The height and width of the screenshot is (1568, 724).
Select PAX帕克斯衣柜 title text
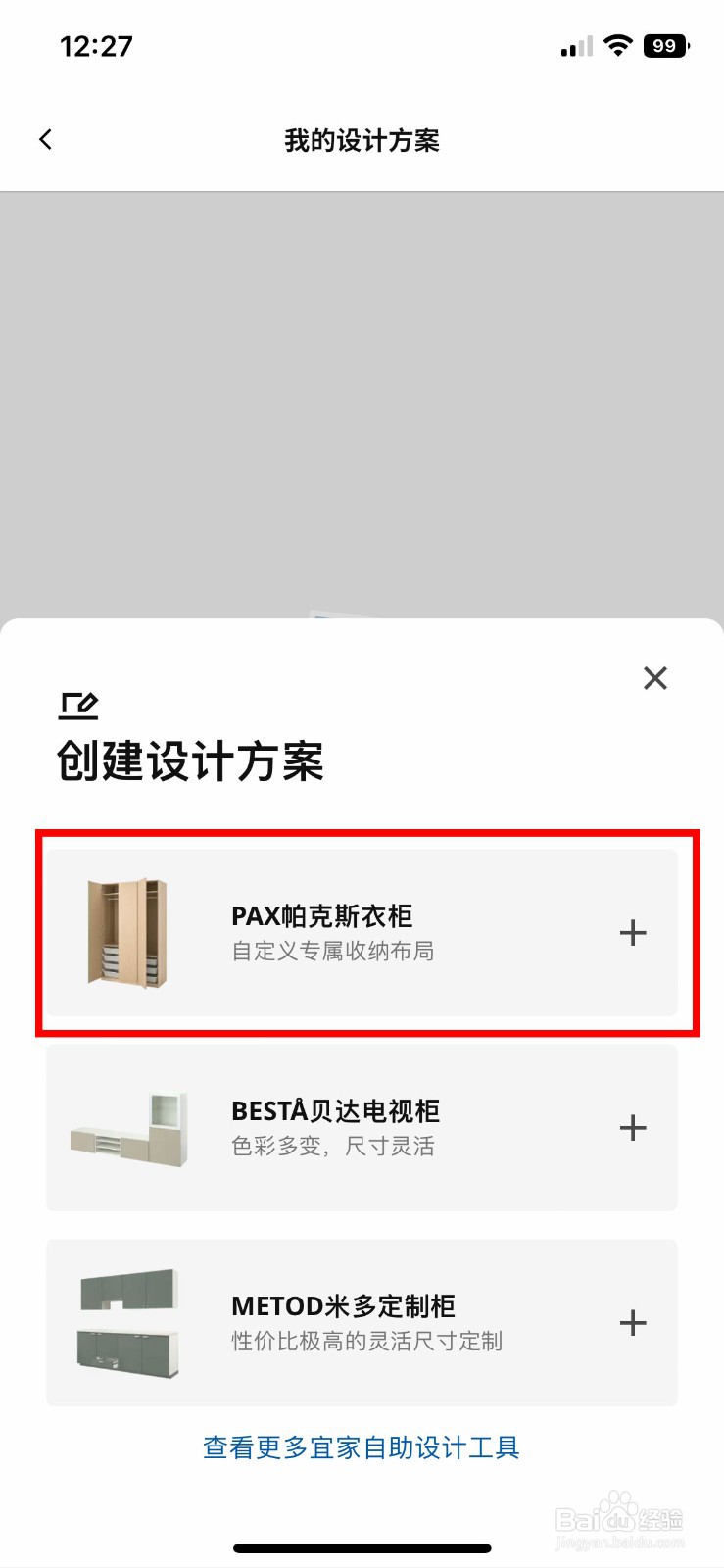tap(321, 916)
